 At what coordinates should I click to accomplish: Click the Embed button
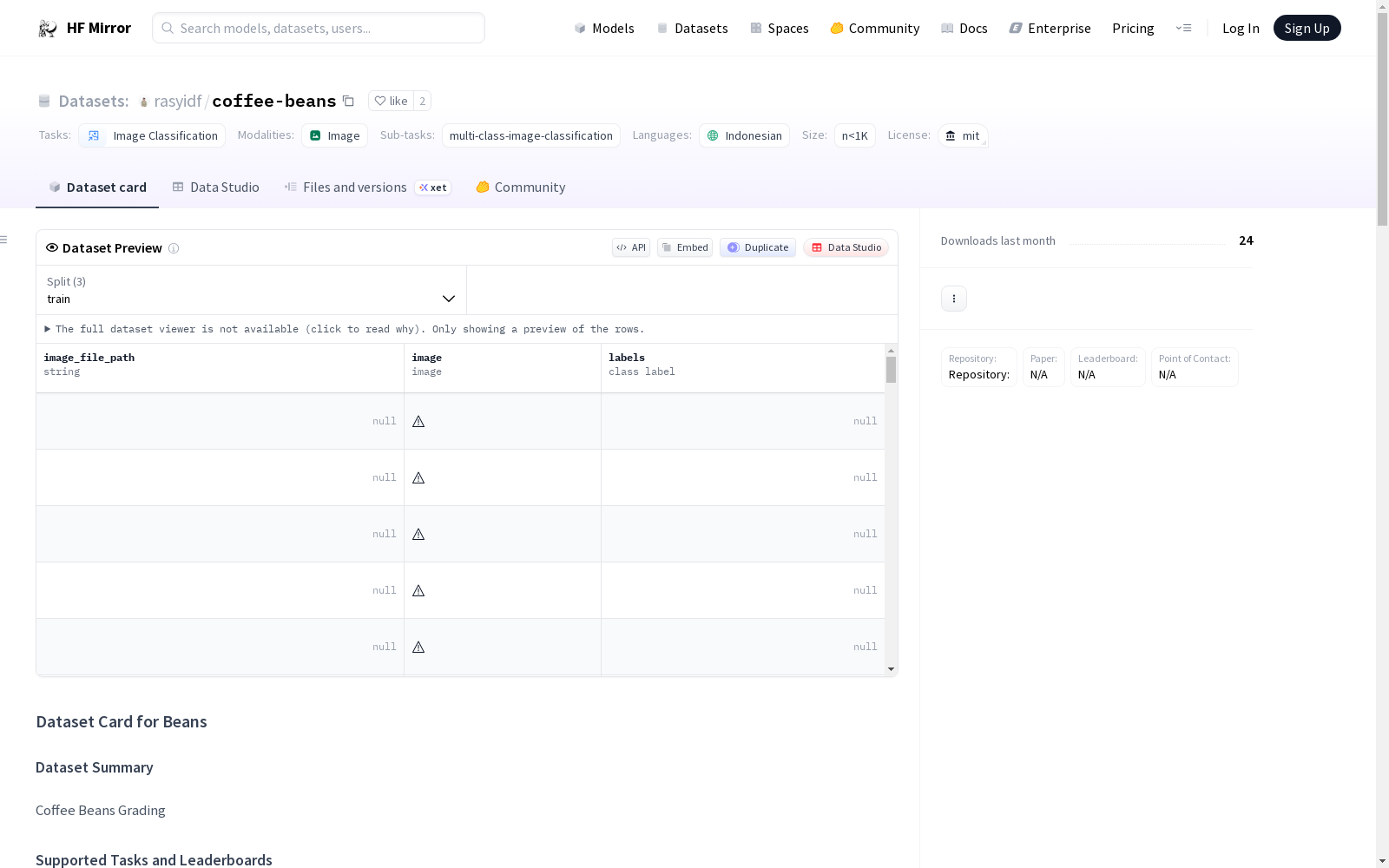pyautogui.click(x=685, y=247)
